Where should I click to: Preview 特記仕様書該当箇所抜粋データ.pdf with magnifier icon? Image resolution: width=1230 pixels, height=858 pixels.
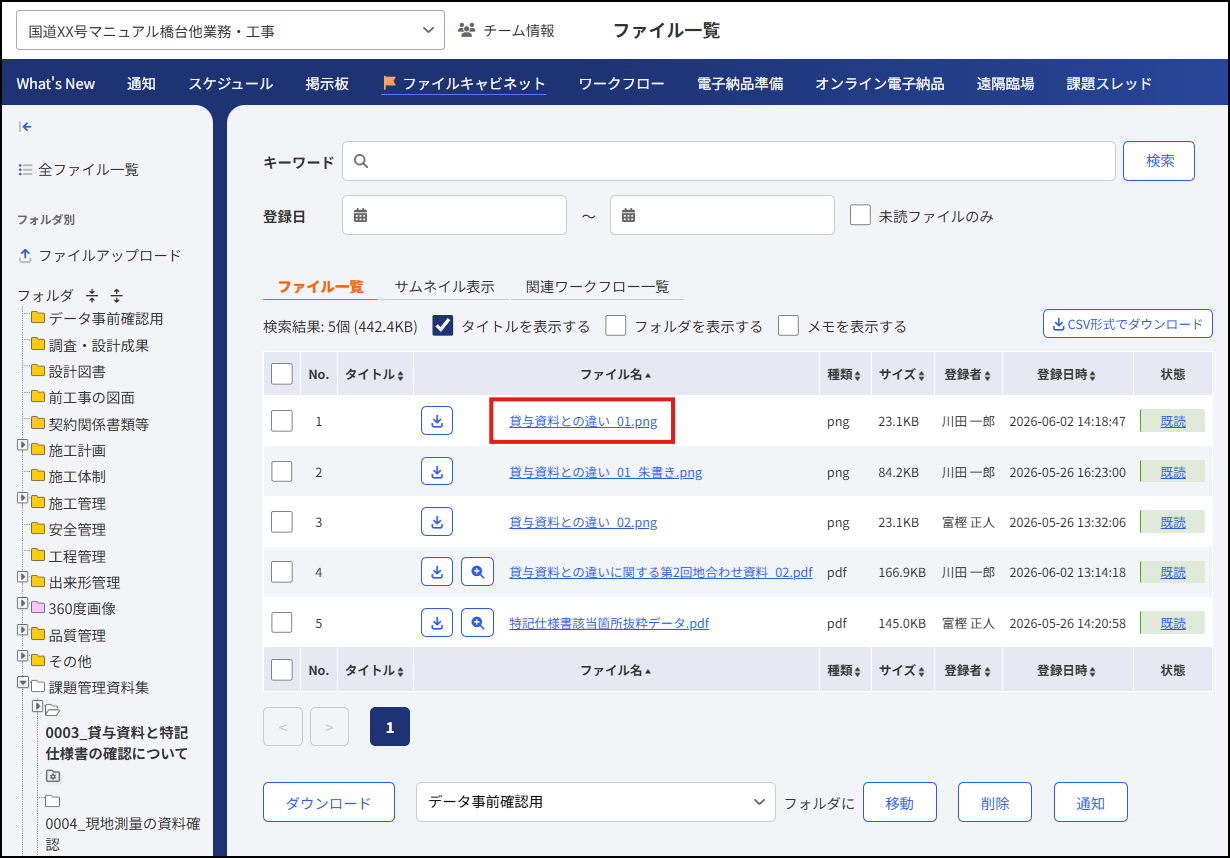point(477,622)
